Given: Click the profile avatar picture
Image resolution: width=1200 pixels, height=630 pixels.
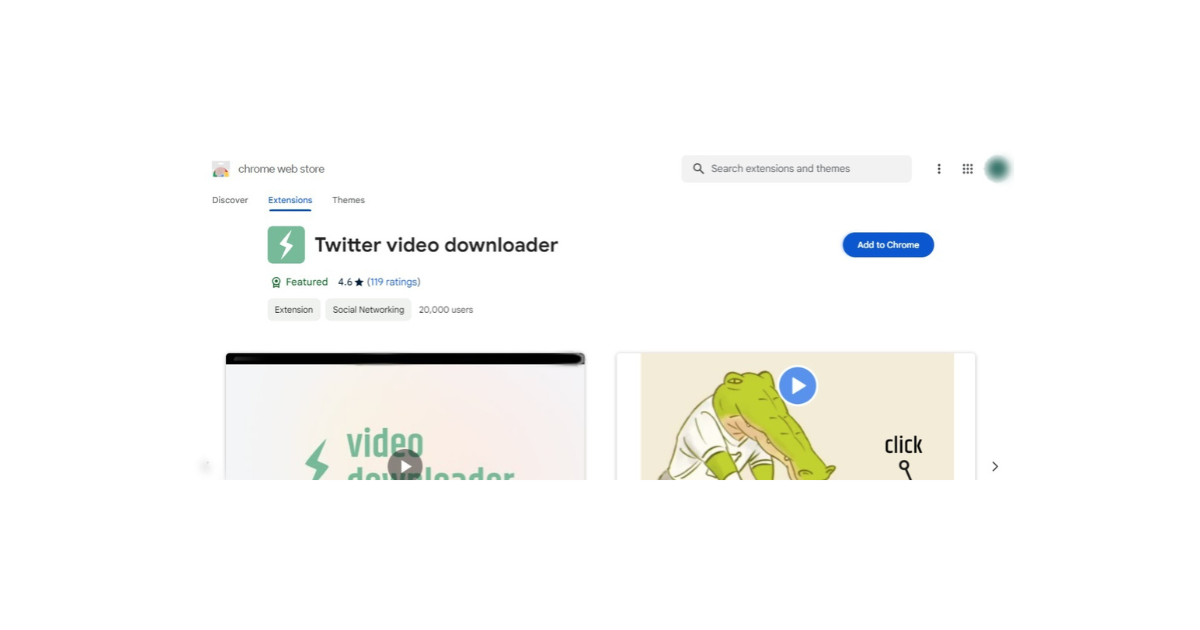Looking at the screenshot, I should [997, 169].
